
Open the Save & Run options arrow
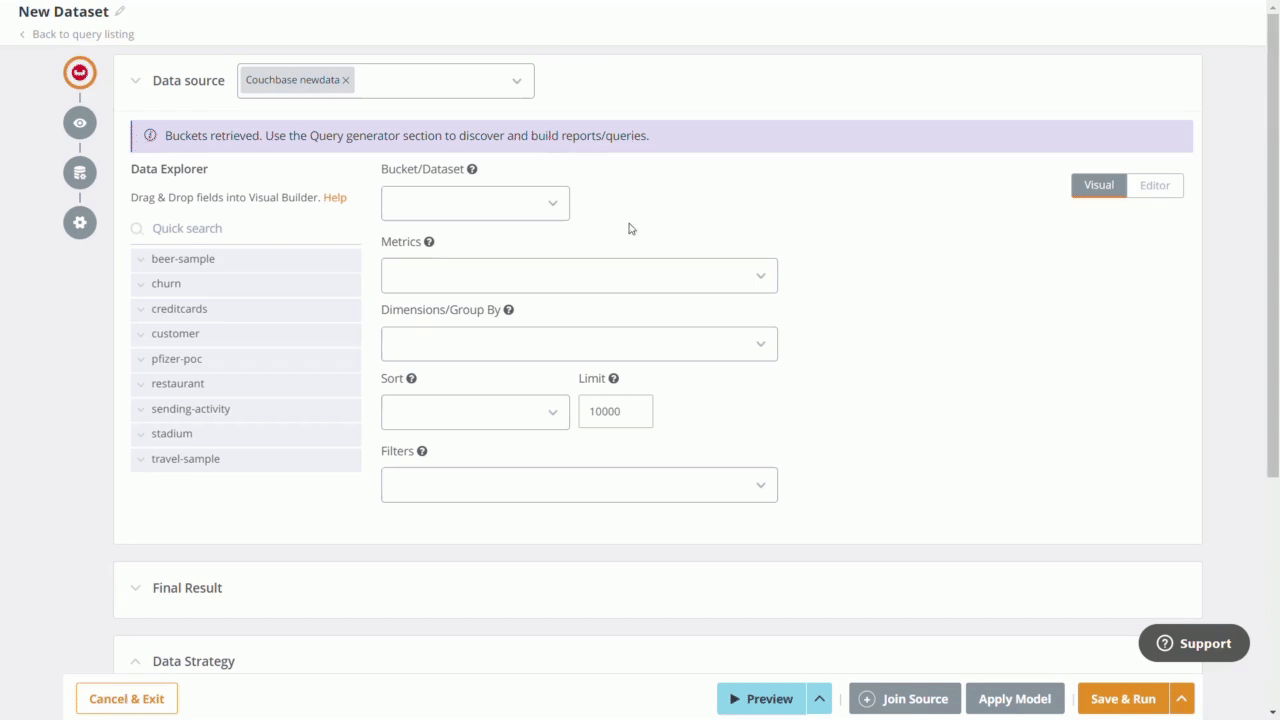tap(1181, 698)
